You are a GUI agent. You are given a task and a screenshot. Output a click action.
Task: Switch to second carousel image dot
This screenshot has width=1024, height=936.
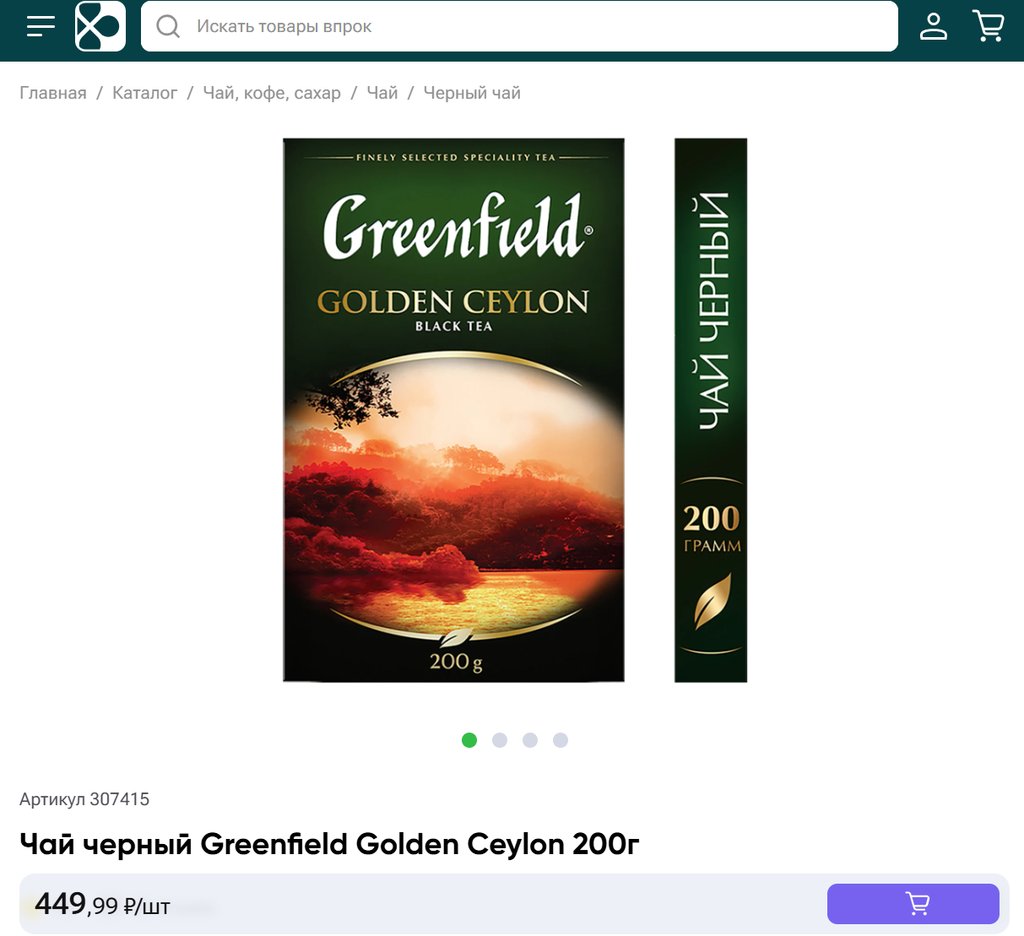pos(500,740)
